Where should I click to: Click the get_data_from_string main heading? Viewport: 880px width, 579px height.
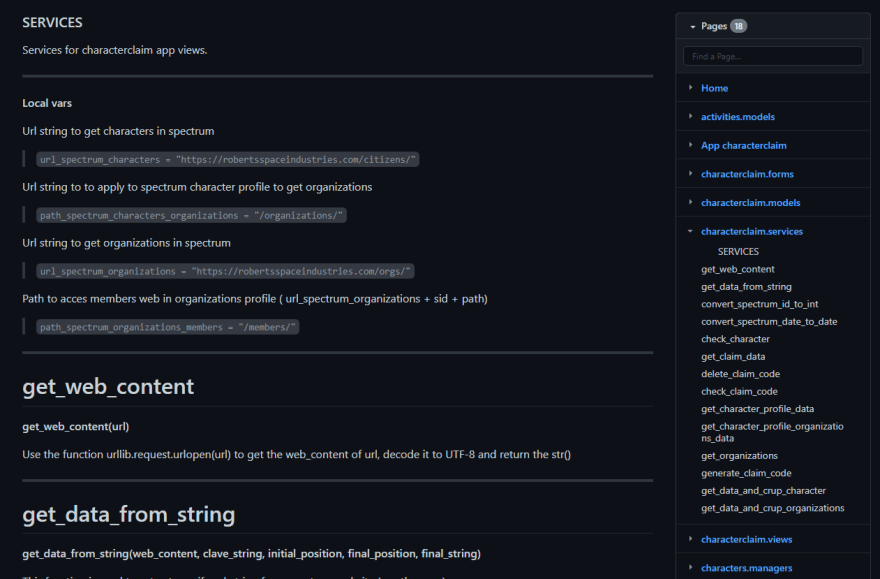click(x=129, y=514)
